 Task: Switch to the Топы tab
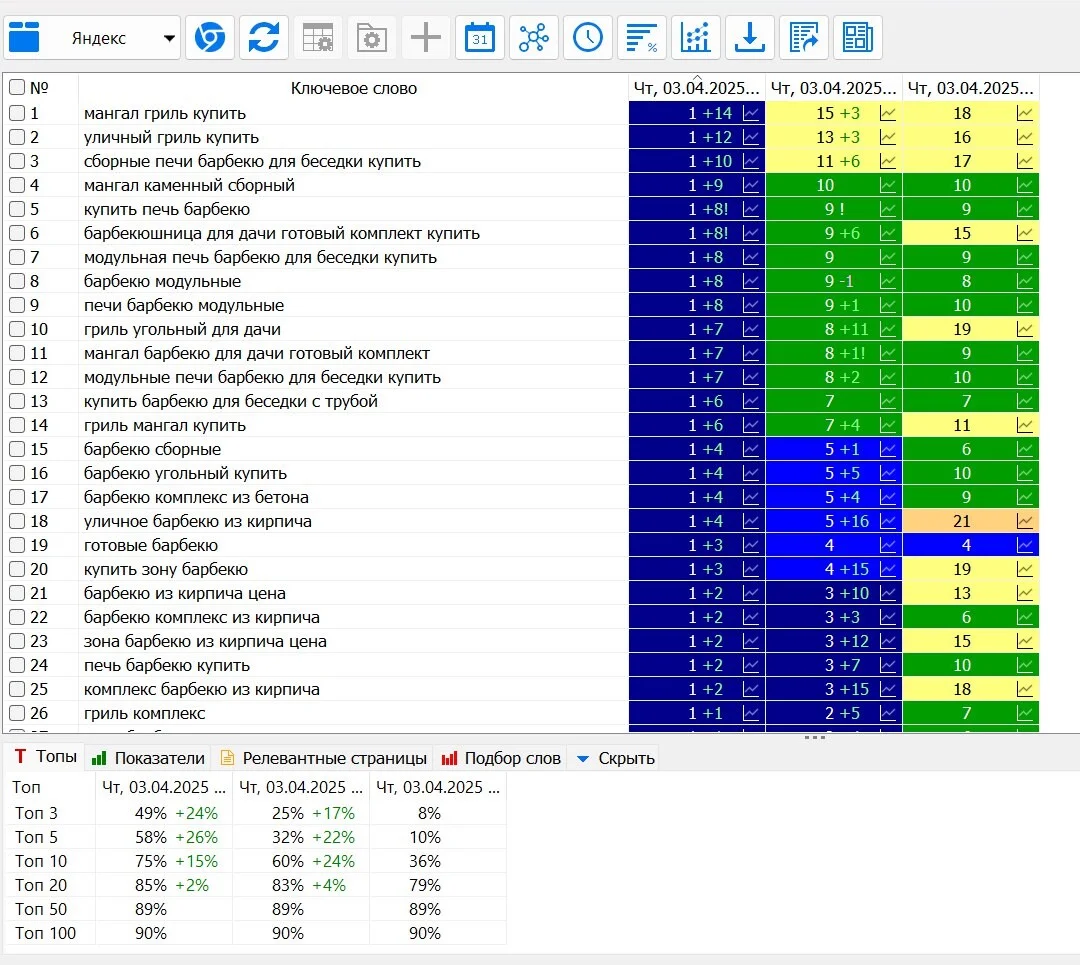(x=45, y=757)
